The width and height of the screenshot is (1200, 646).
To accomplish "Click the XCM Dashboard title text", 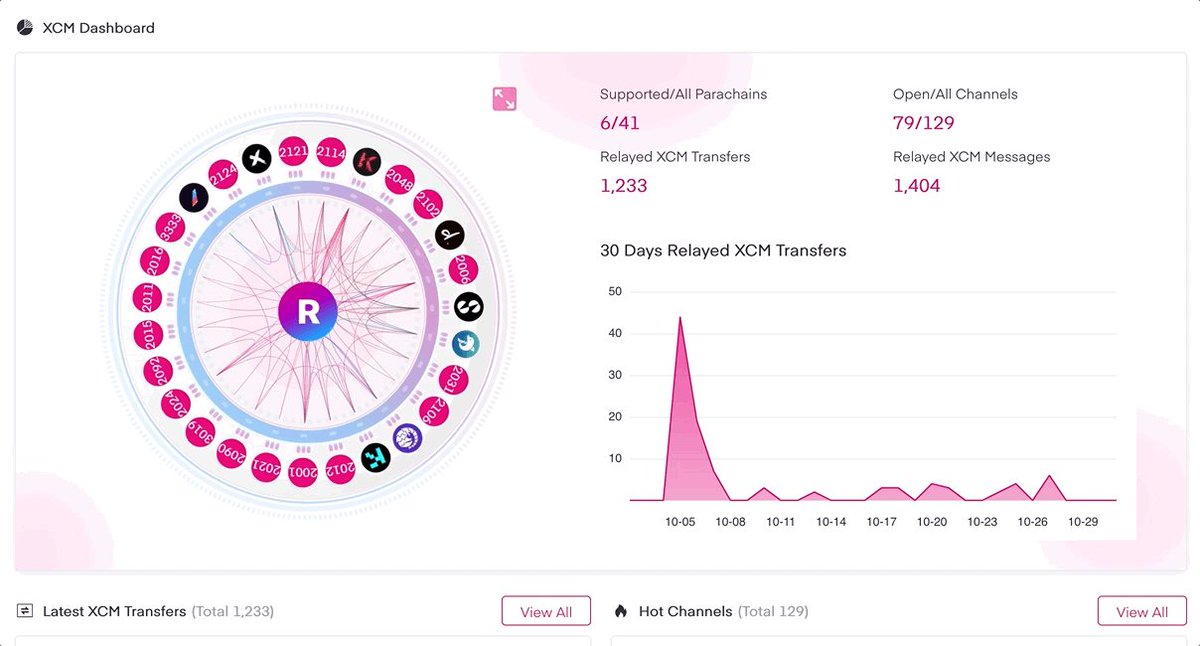I will tap(98, 28).
